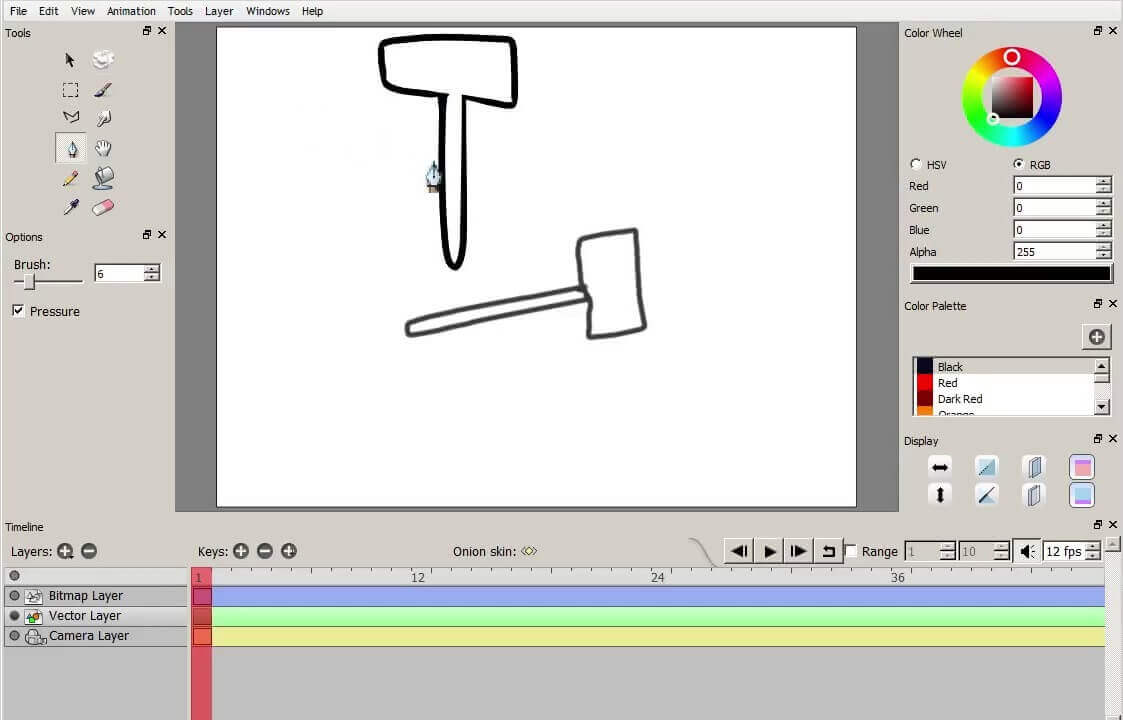Screen dimensions: 1123x720
Task: Select the Pencil tool
Action: (x=70, y=178)
